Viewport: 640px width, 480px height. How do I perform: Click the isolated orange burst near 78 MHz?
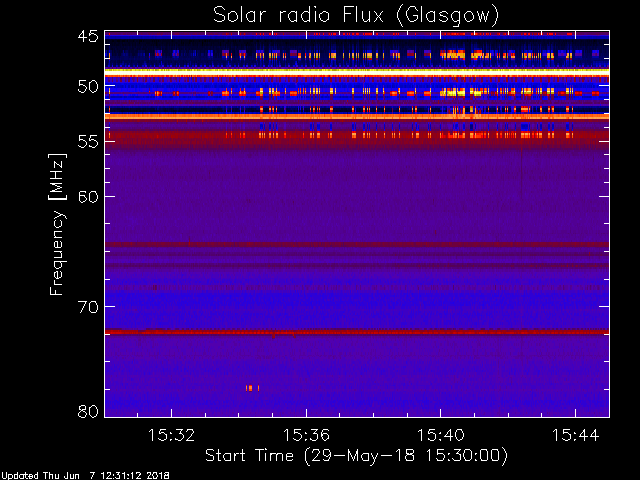(252, 388)
